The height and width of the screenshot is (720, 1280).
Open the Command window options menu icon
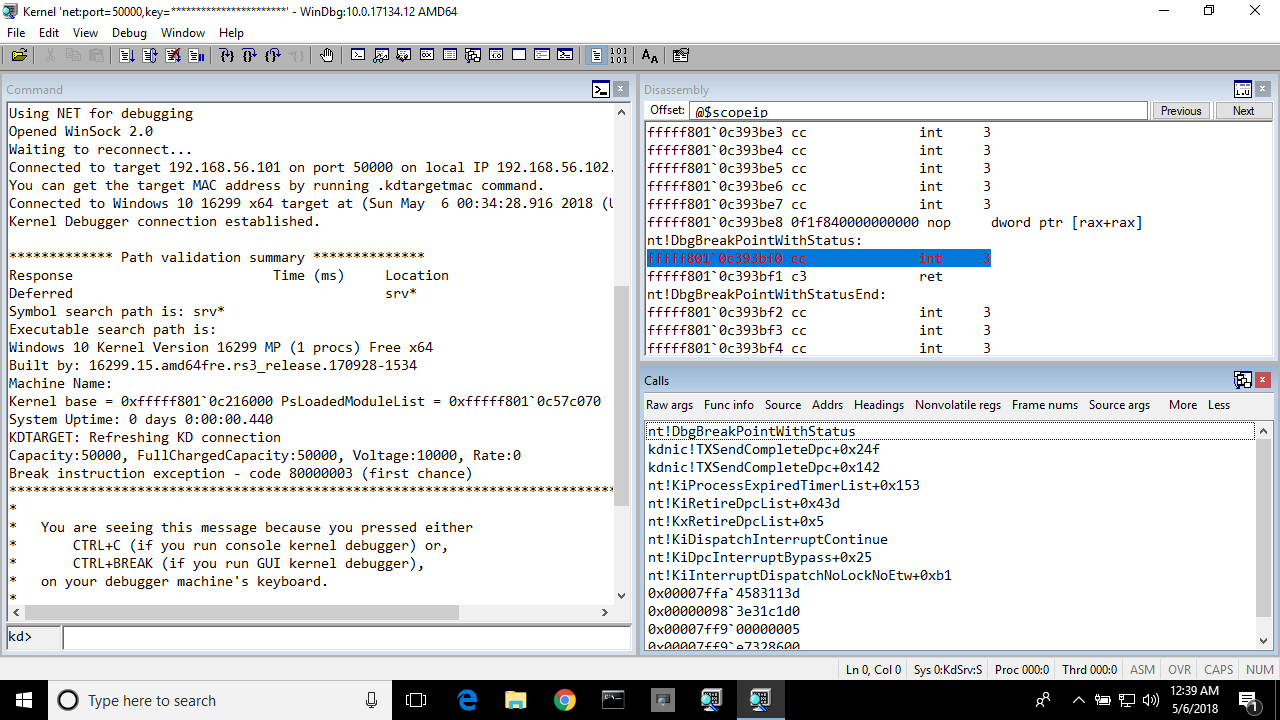pos(601,89)
